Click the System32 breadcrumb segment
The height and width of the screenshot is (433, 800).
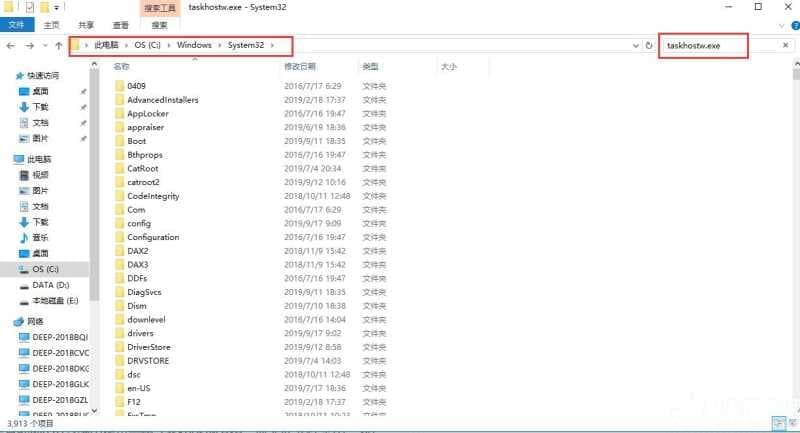(x=246, y=45)
